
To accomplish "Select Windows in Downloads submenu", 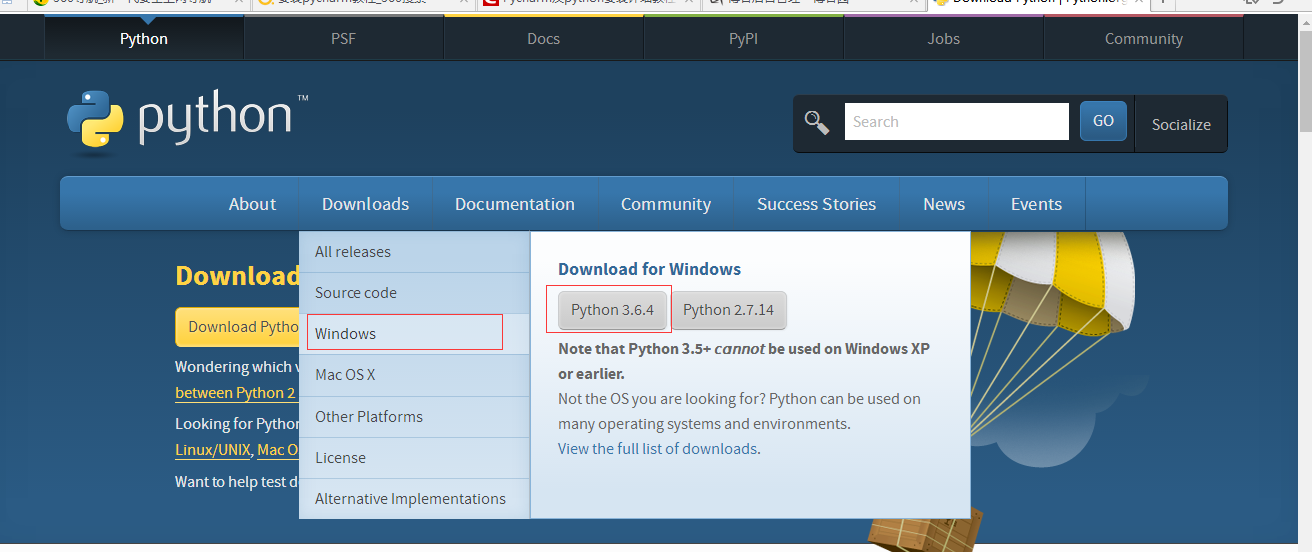I will (x=414, y=334).
